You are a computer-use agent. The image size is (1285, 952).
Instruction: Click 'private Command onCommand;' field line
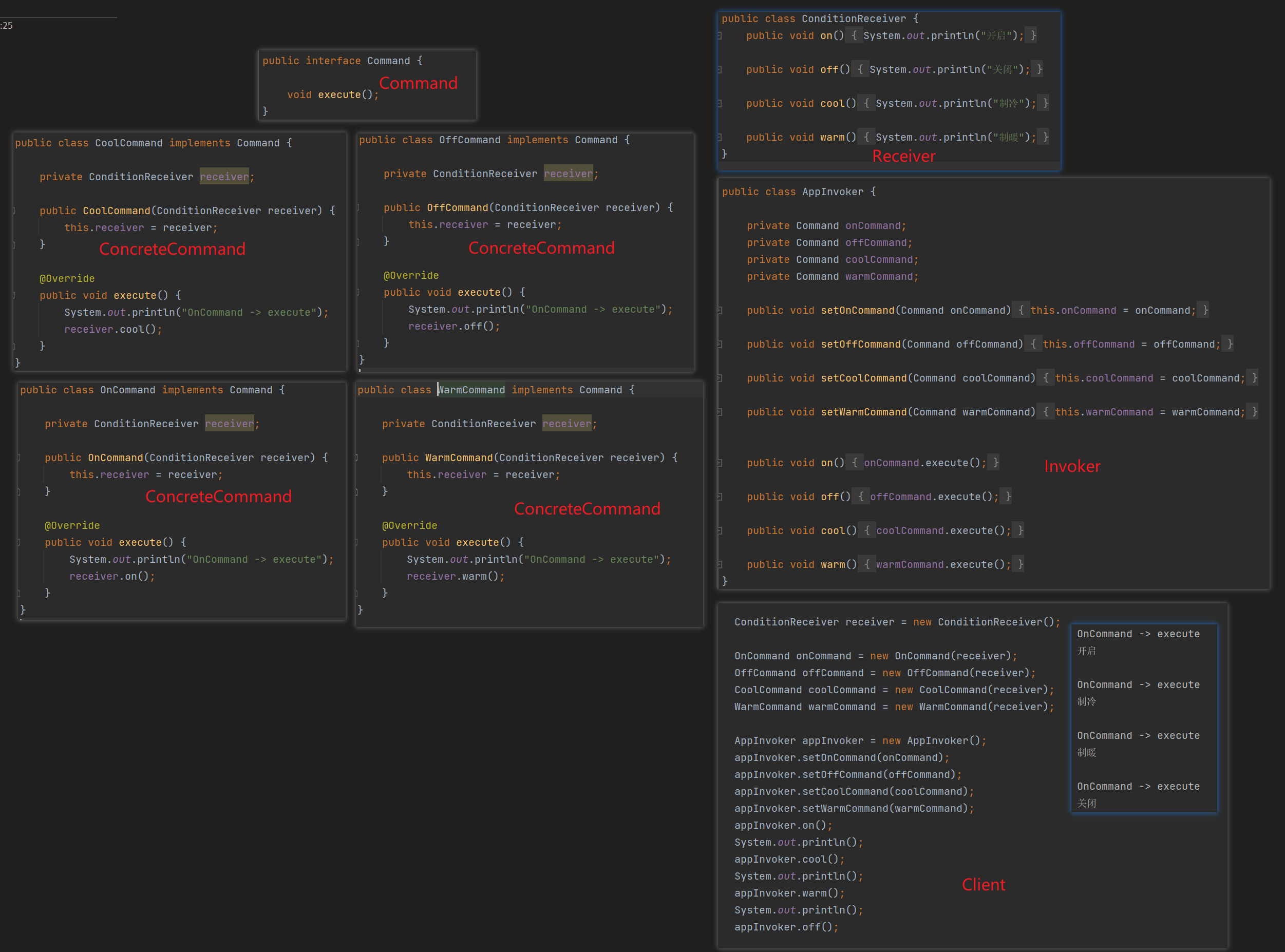click(x=826, y=226)
